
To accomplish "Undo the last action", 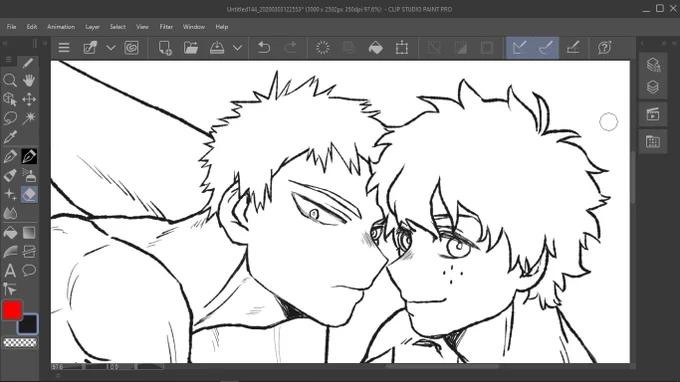I will [264, 48].
